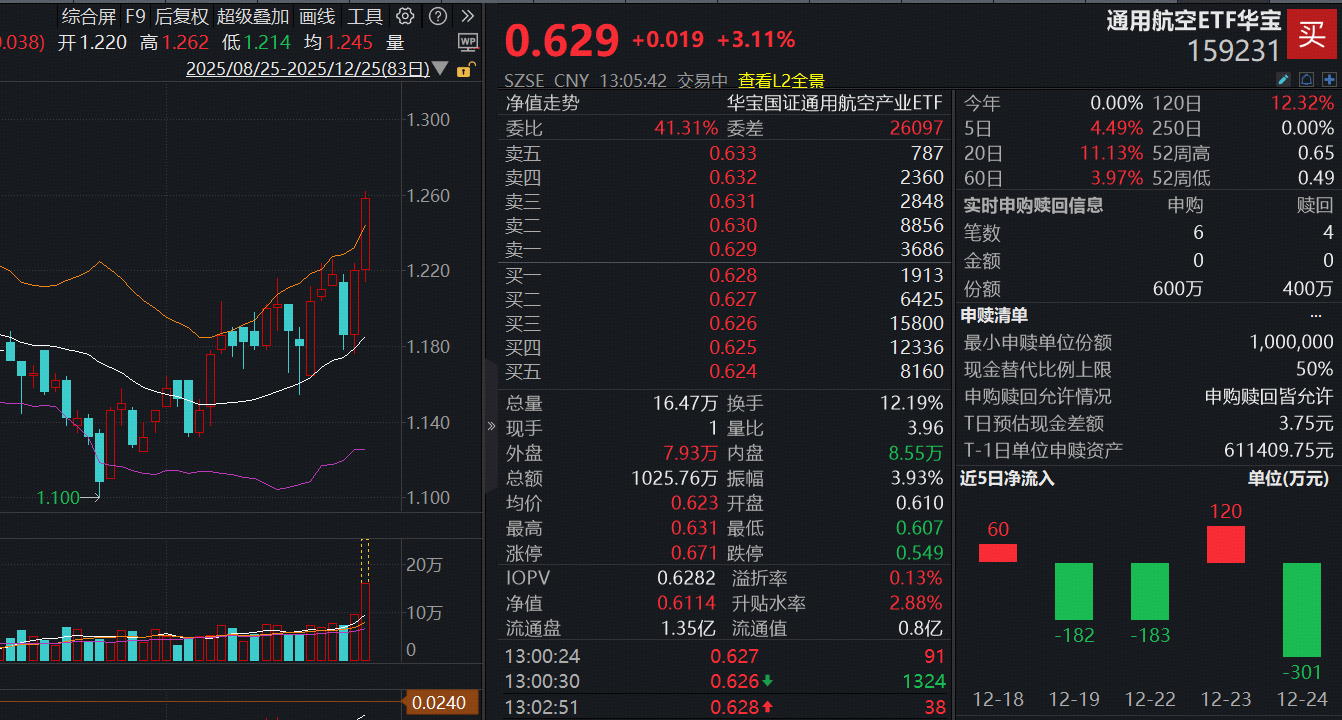1342x720 pixels.
Task: Open settings via the gear icon
Action: [405, 16]
